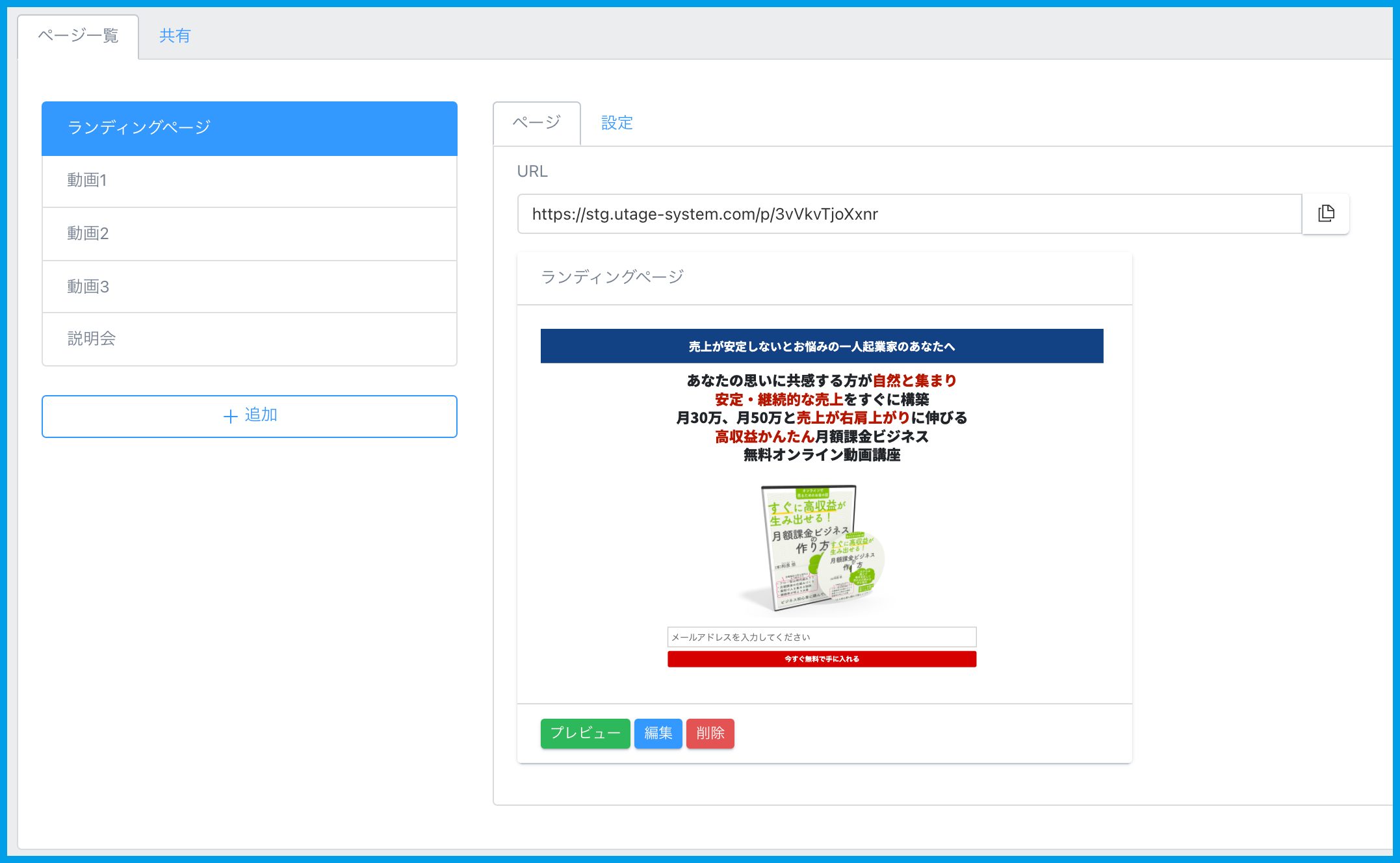This screenshot has width=1400, height=863.
Task: Click the blue header banner in preview
Action: 821,346
